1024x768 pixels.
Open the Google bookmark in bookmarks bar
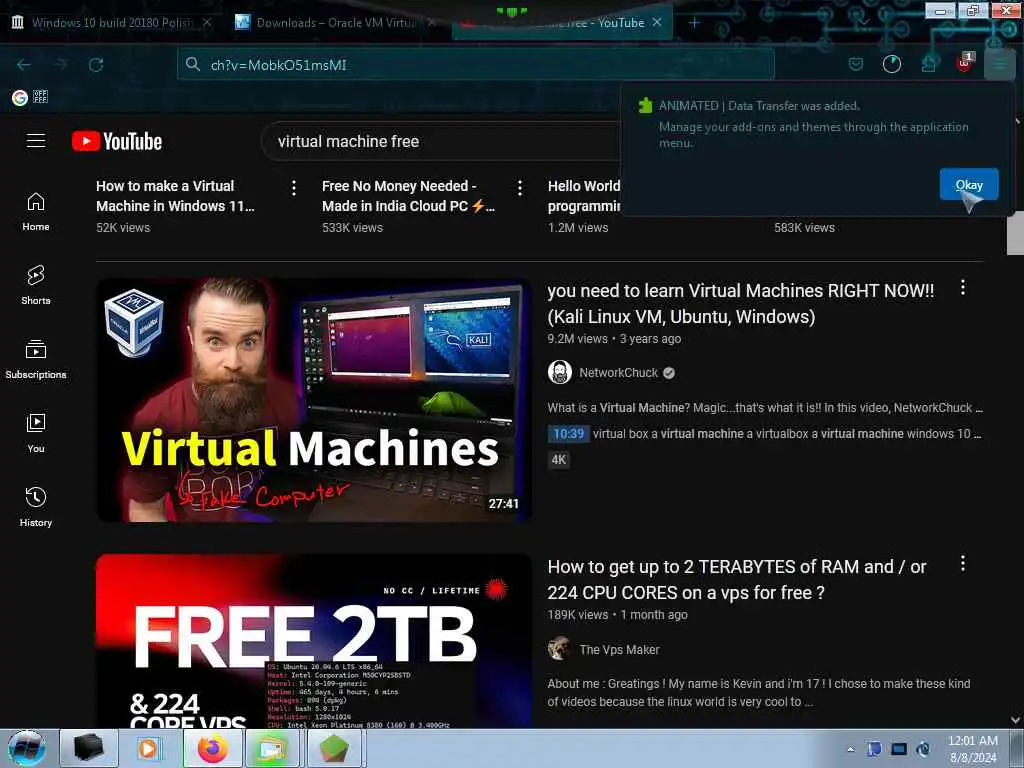coord(20,98)
